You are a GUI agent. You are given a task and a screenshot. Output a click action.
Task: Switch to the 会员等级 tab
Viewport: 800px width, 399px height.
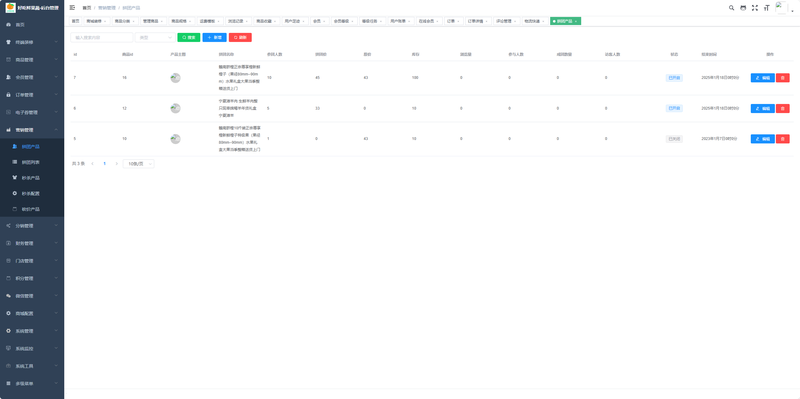[343, 21]
